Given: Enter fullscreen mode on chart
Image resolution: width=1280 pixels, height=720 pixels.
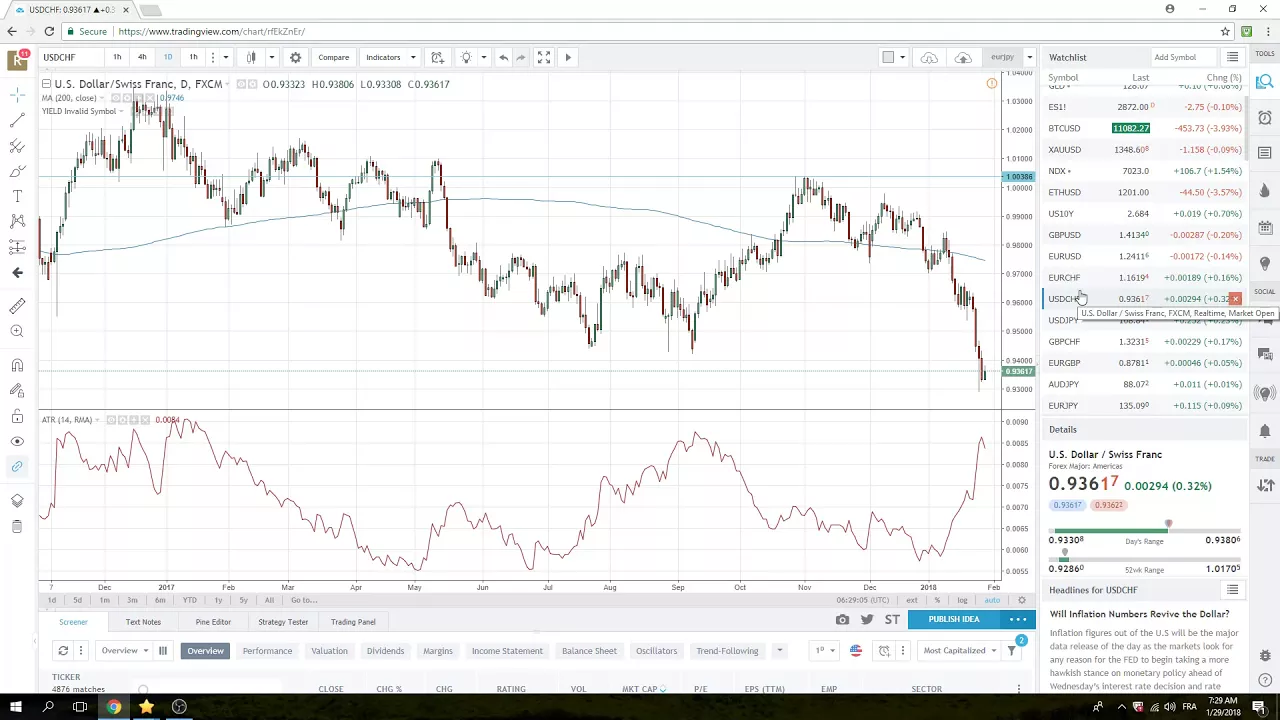Looking at the screenshot, I should 543,57.
